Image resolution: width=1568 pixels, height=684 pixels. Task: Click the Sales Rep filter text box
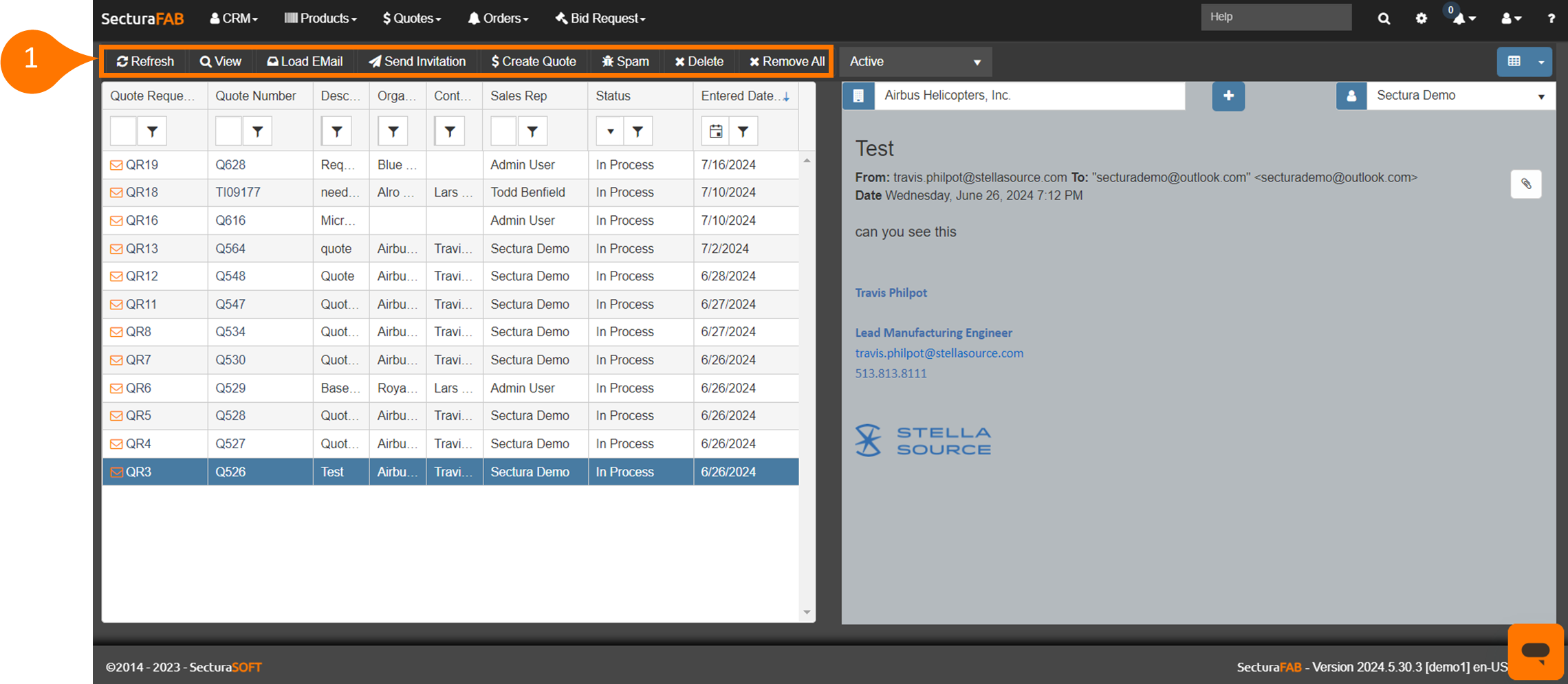coord(503,131)
